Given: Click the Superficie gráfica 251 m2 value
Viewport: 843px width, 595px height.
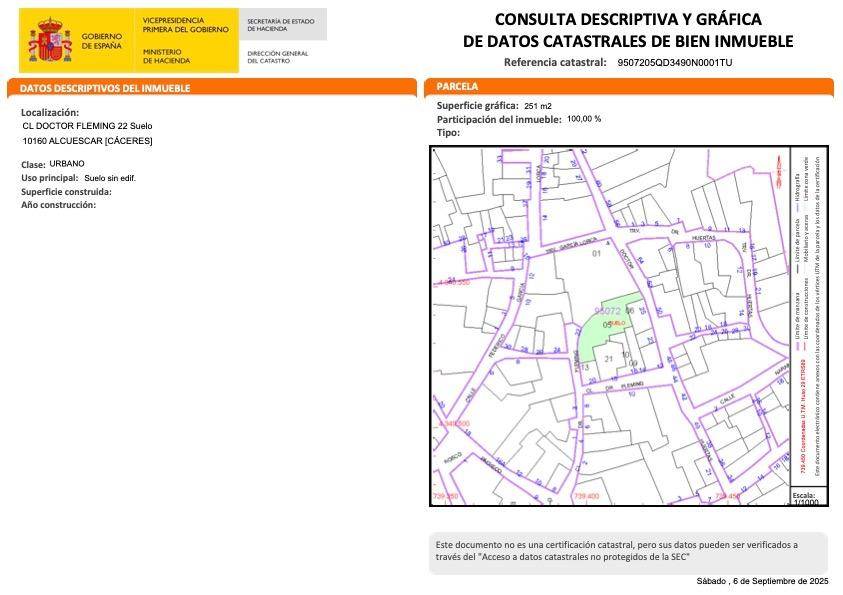Looking at the screenshot, I should [538, 106].
